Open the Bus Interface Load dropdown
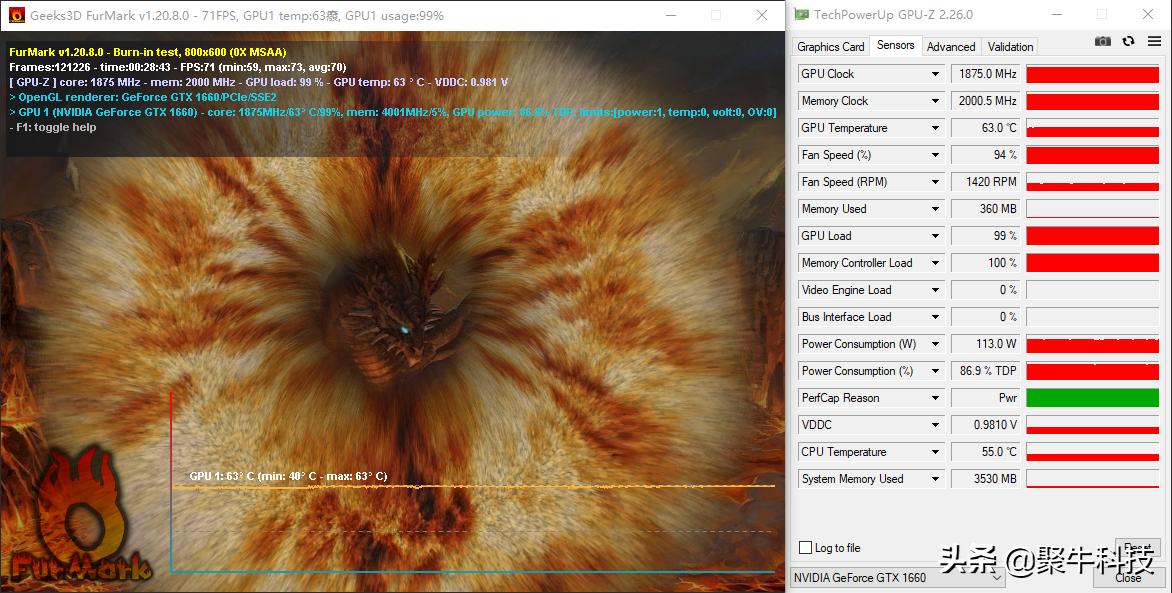The width and height of the screenshot is (1172, 593). pos(935,317)
